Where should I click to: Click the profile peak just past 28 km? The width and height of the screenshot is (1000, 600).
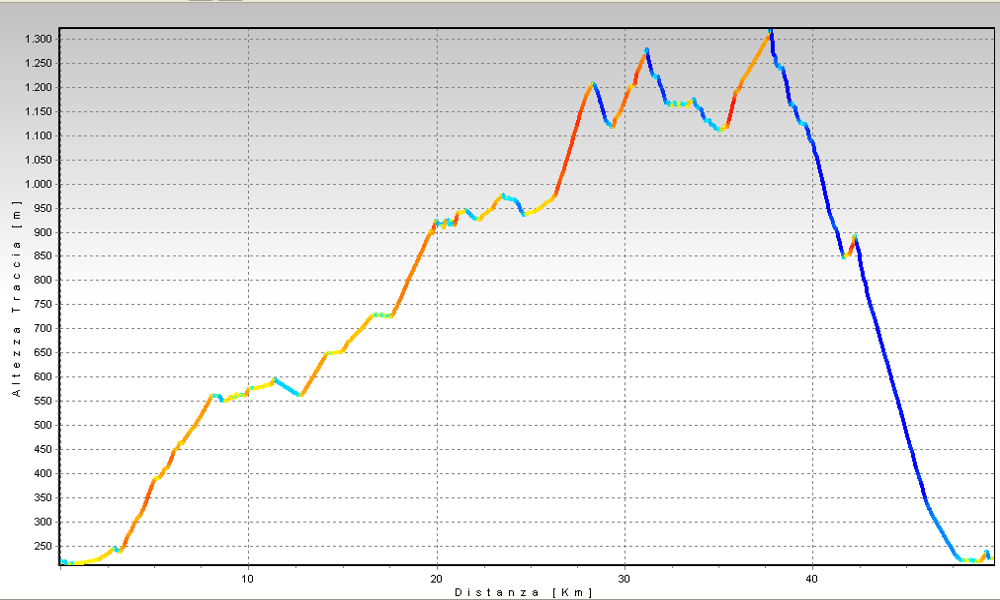tap(593, 84)
